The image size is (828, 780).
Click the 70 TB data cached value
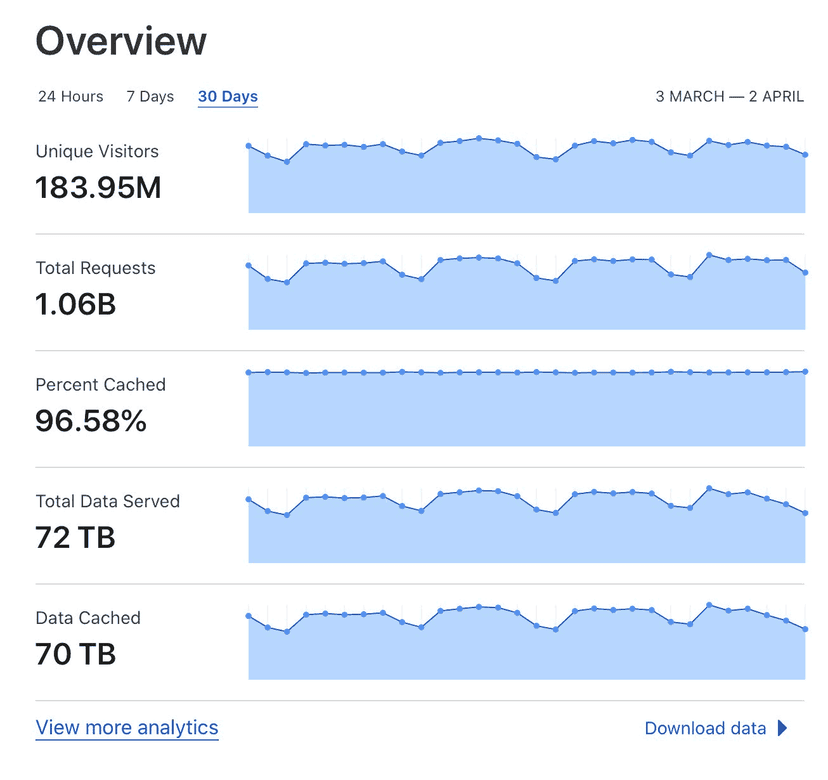[75, 654]
